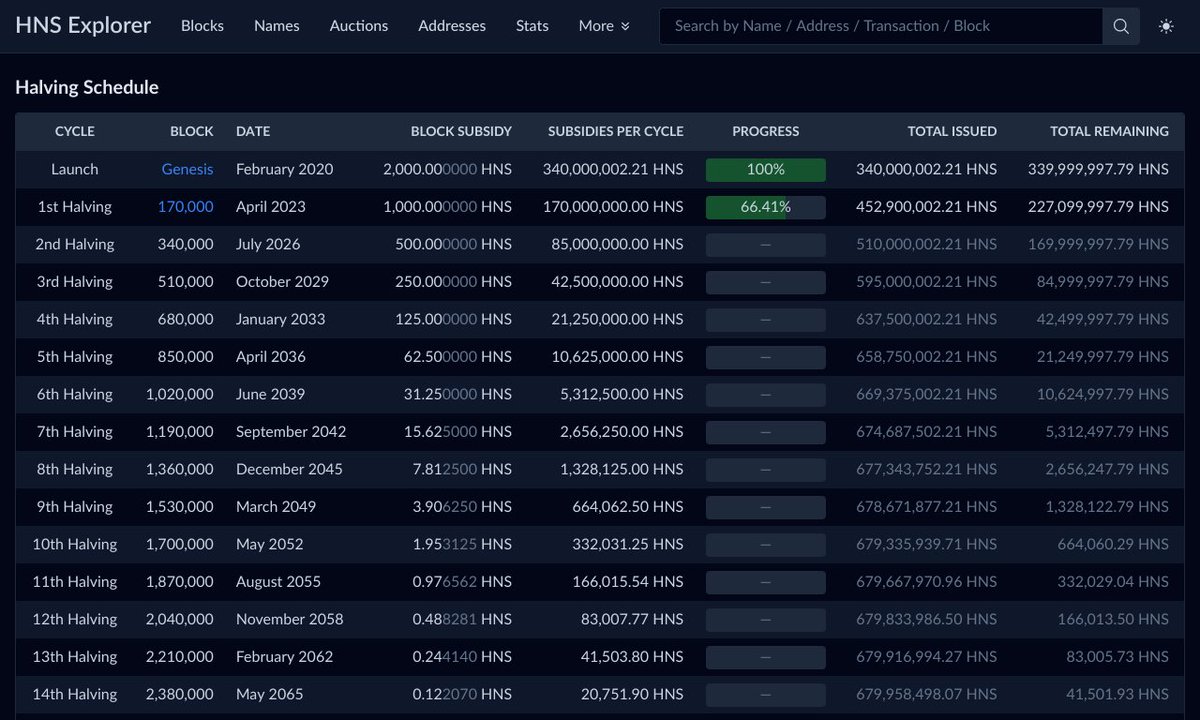Screen dimensions: 1200x720
Task: Toggle the light/dark theme sun icon
Action: (x=1166, y=26)
